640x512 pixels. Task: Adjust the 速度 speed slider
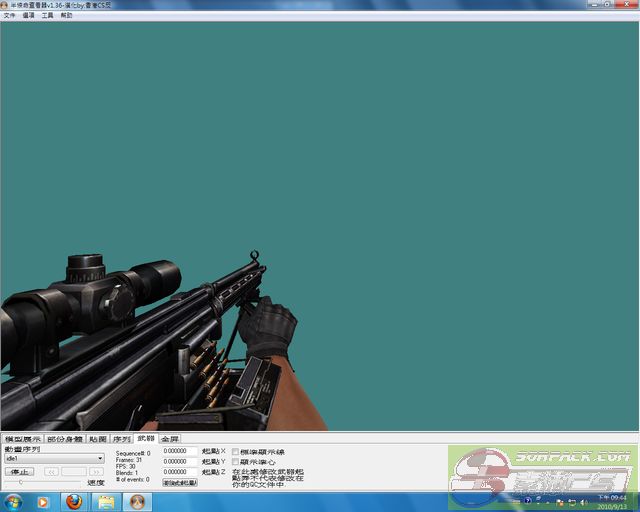click(20, 483)
